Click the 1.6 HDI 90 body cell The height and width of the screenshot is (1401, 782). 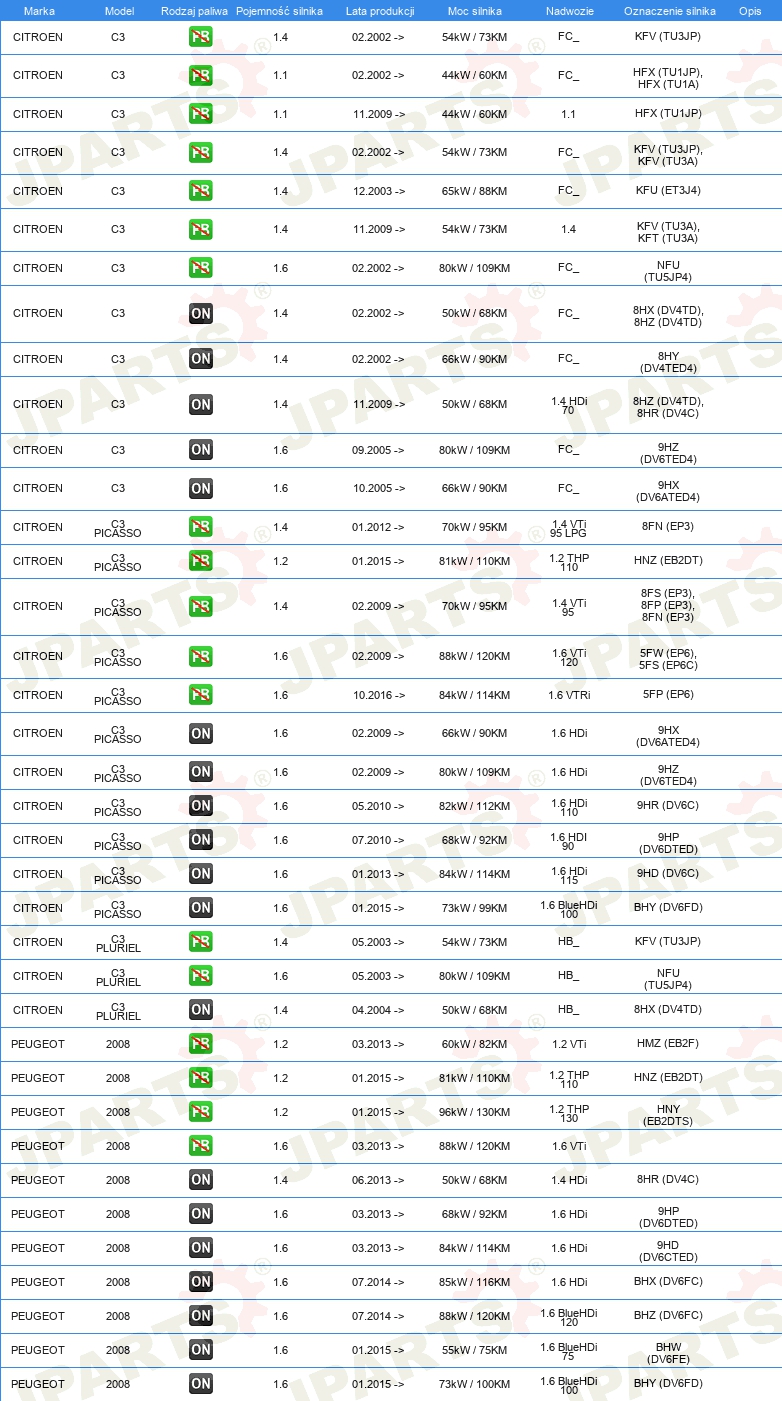569,841
